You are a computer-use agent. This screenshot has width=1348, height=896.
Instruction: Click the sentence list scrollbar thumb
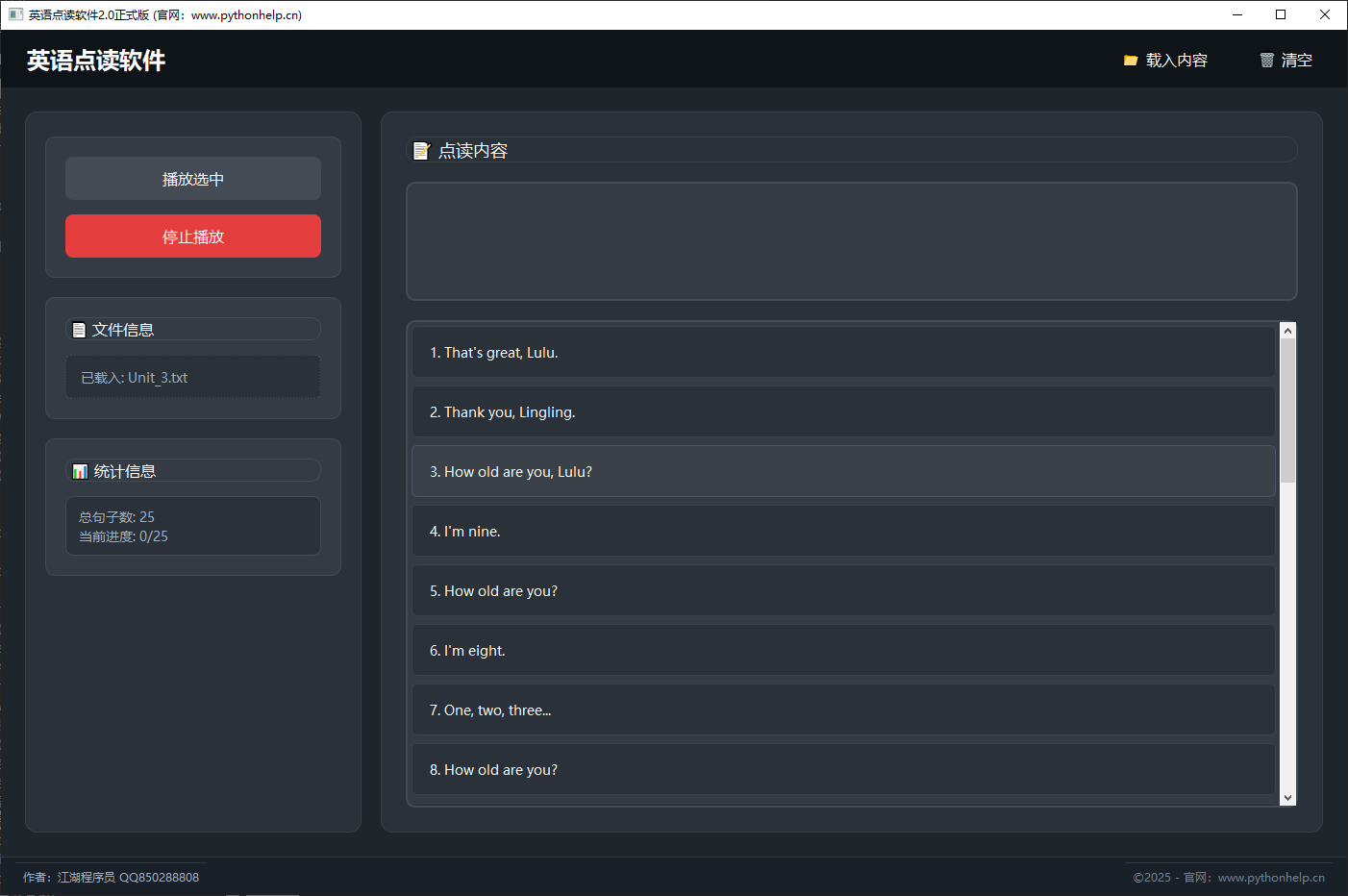click(x=1287, y=411)
